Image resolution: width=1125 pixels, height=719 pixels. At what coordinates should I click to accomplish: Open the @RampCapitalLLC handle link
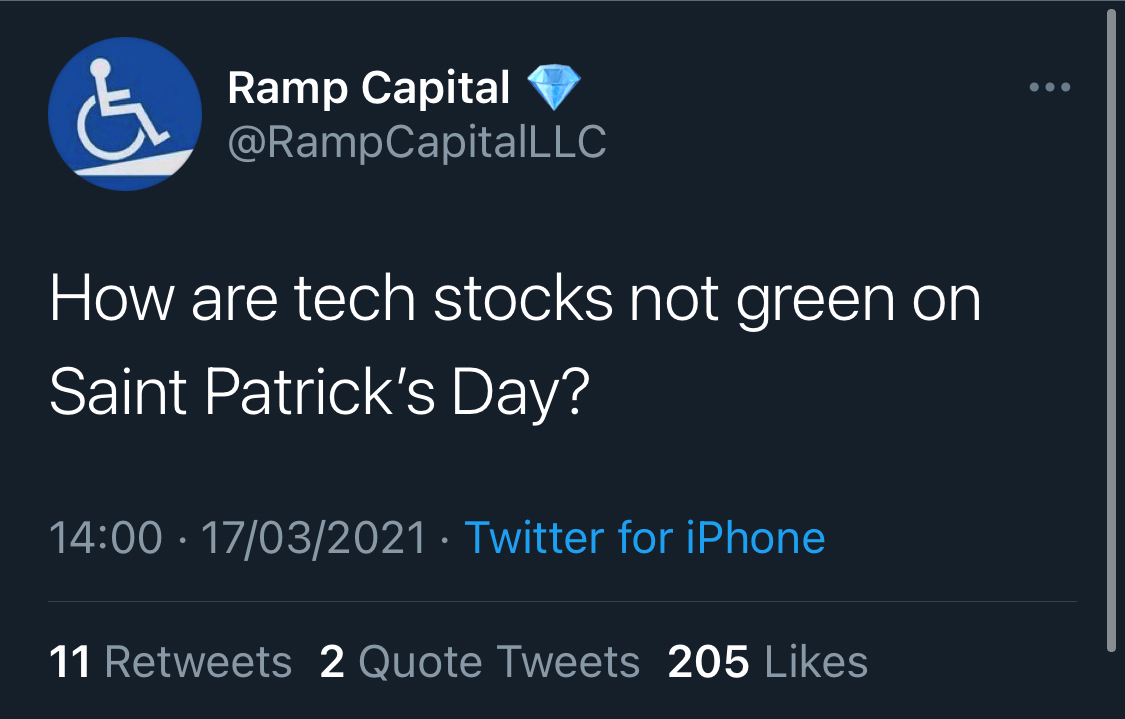(x=417, y=142)
